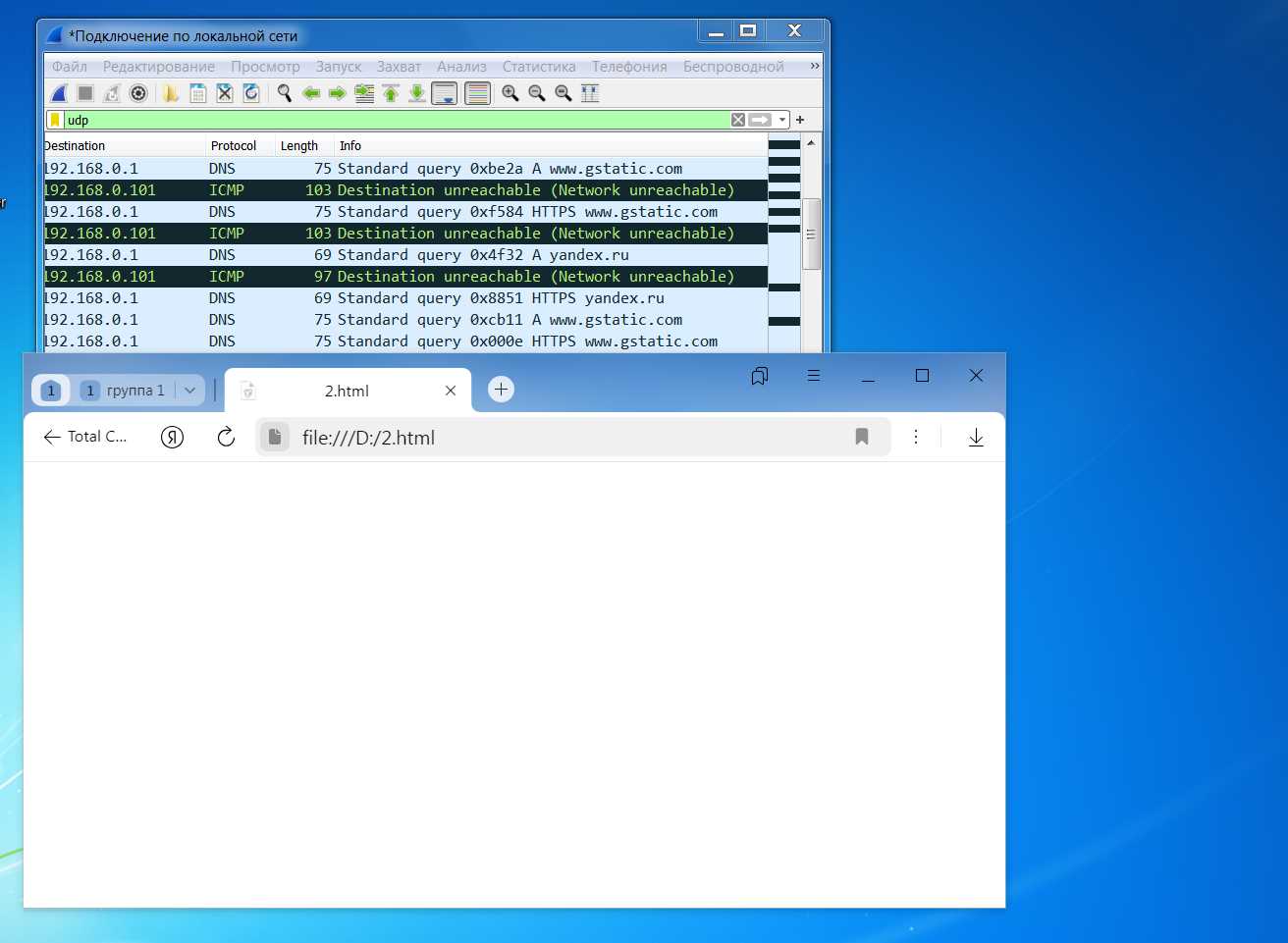Toggle auto-scroll during live capture
This screenshot has height=943, width=1288.
pyautogui.click(x=445, y=93)
